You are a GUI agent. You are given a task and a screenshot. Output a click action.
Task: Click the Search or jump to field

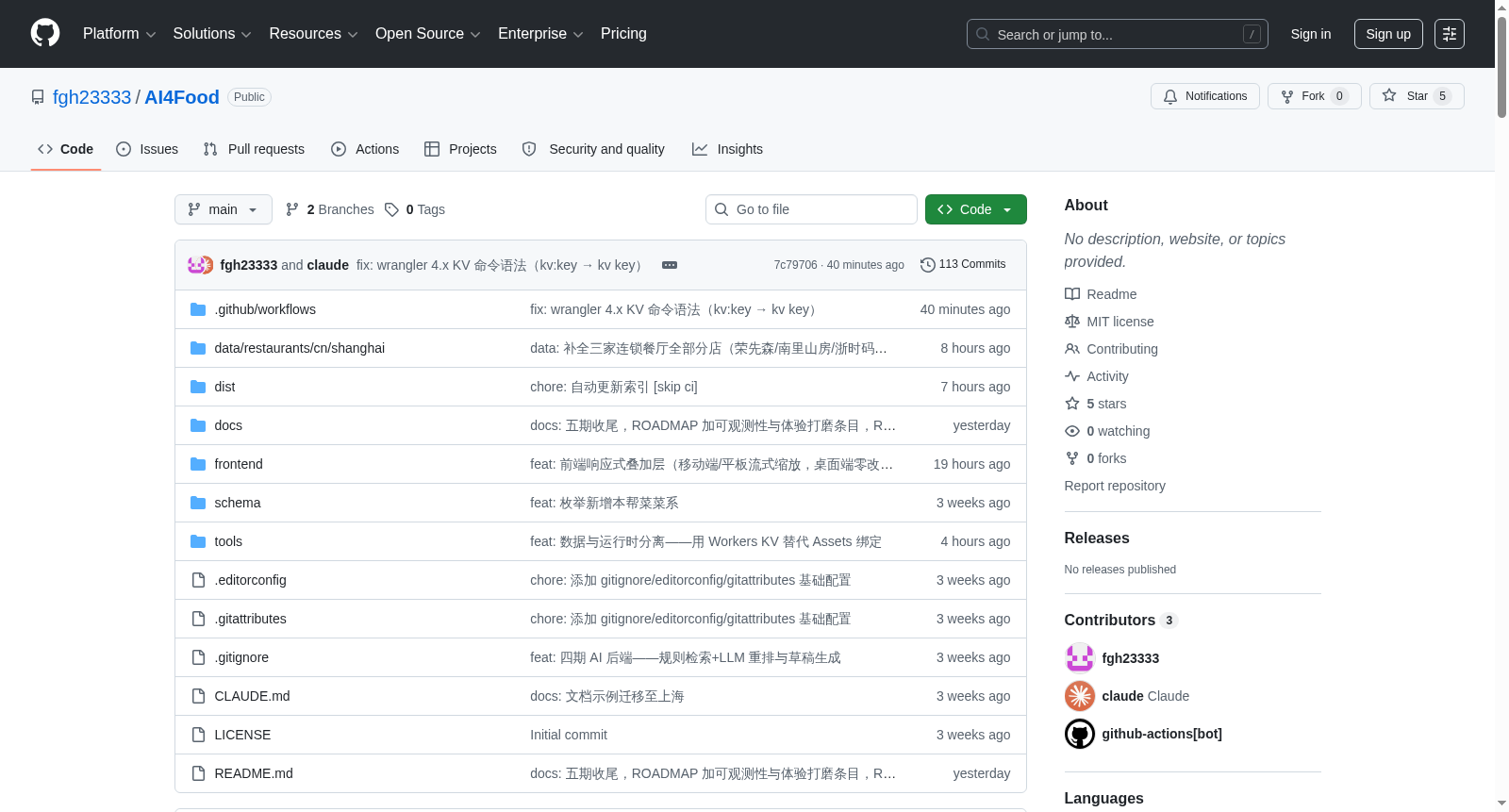click(x=1118, y=34)
